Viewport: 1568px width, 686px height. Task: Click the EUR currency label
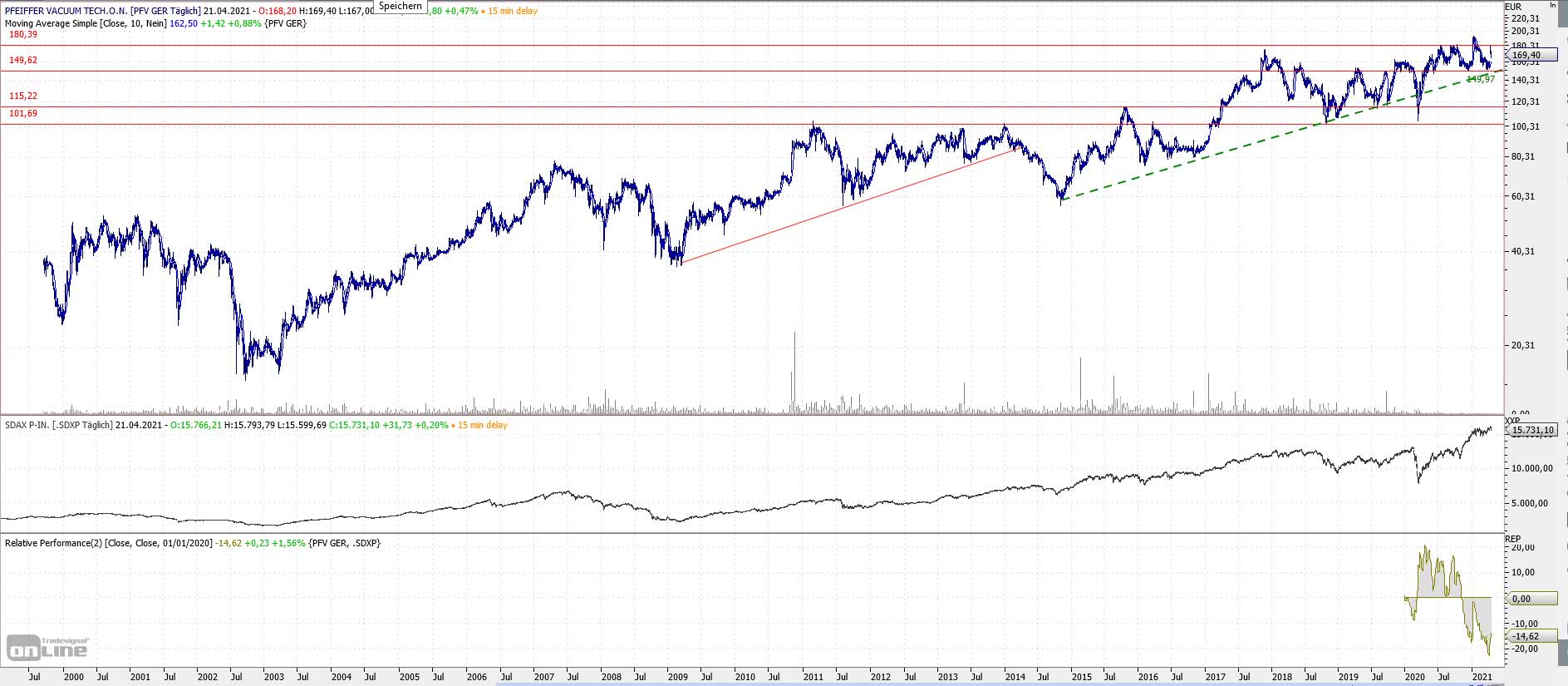[x=1514, y=7]
